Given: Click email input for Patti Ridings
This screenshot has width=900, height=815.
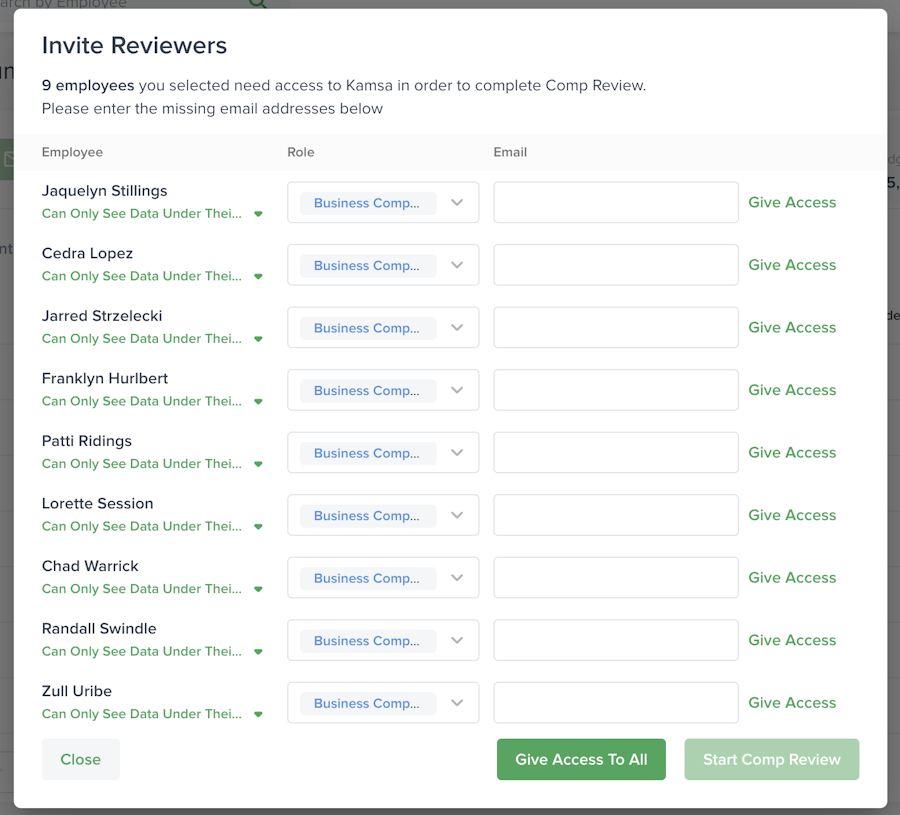Looking at the screenshot, I should (x=615, y=452).
